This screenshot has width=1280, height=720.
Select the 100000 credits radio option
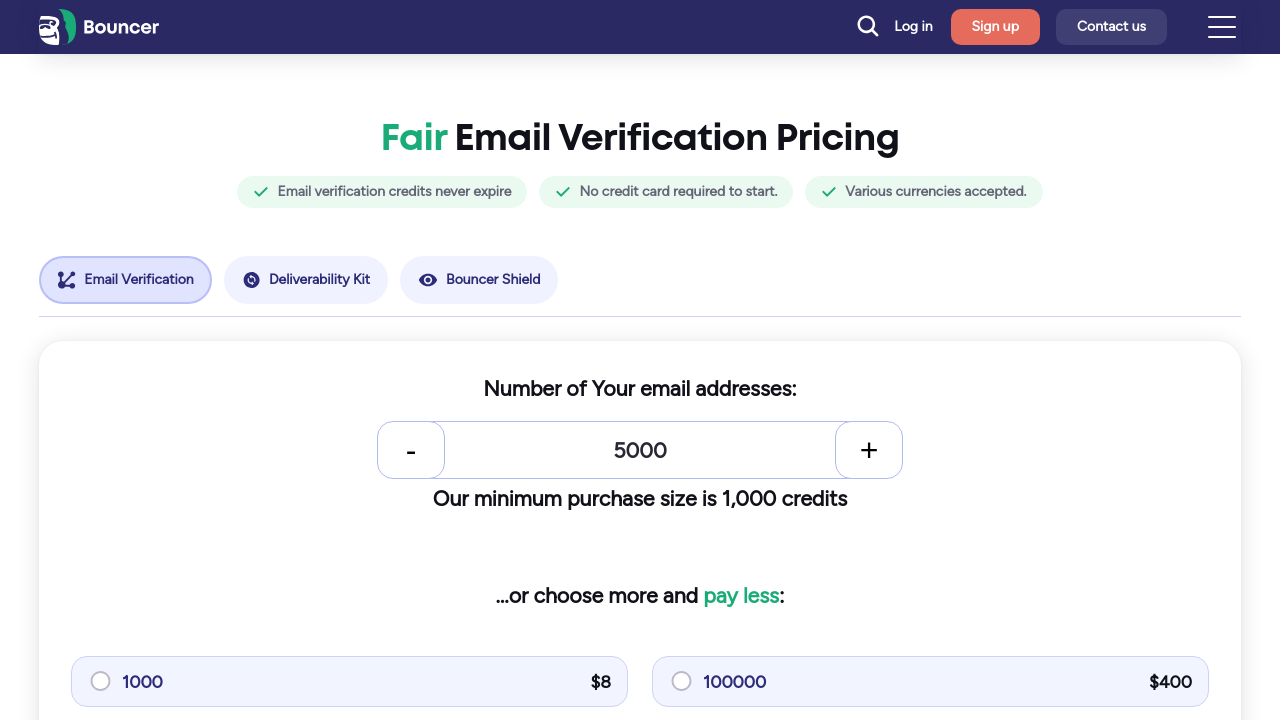pos(681,681)
